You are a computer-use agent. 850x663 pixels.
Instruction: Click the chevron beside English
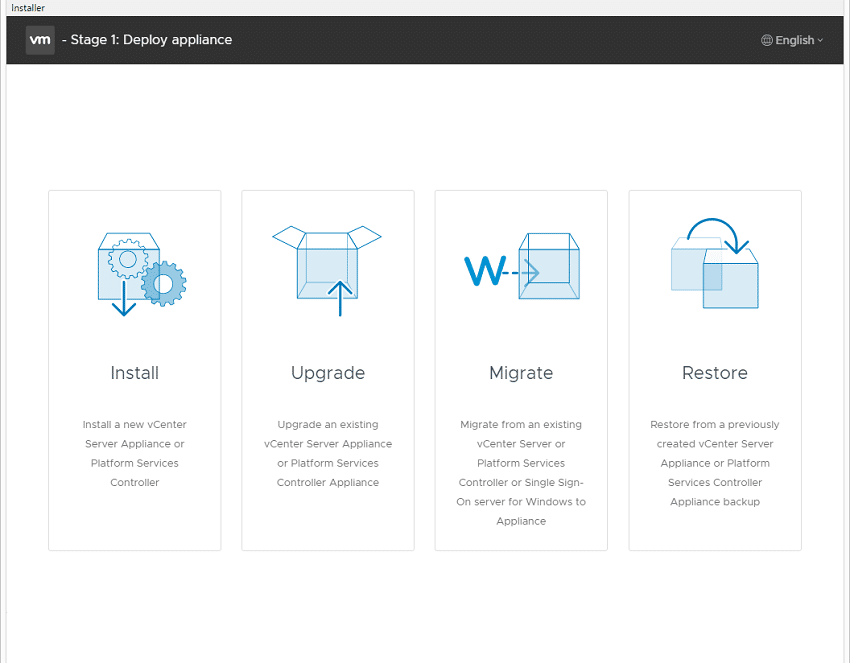(x=820, y=40)
